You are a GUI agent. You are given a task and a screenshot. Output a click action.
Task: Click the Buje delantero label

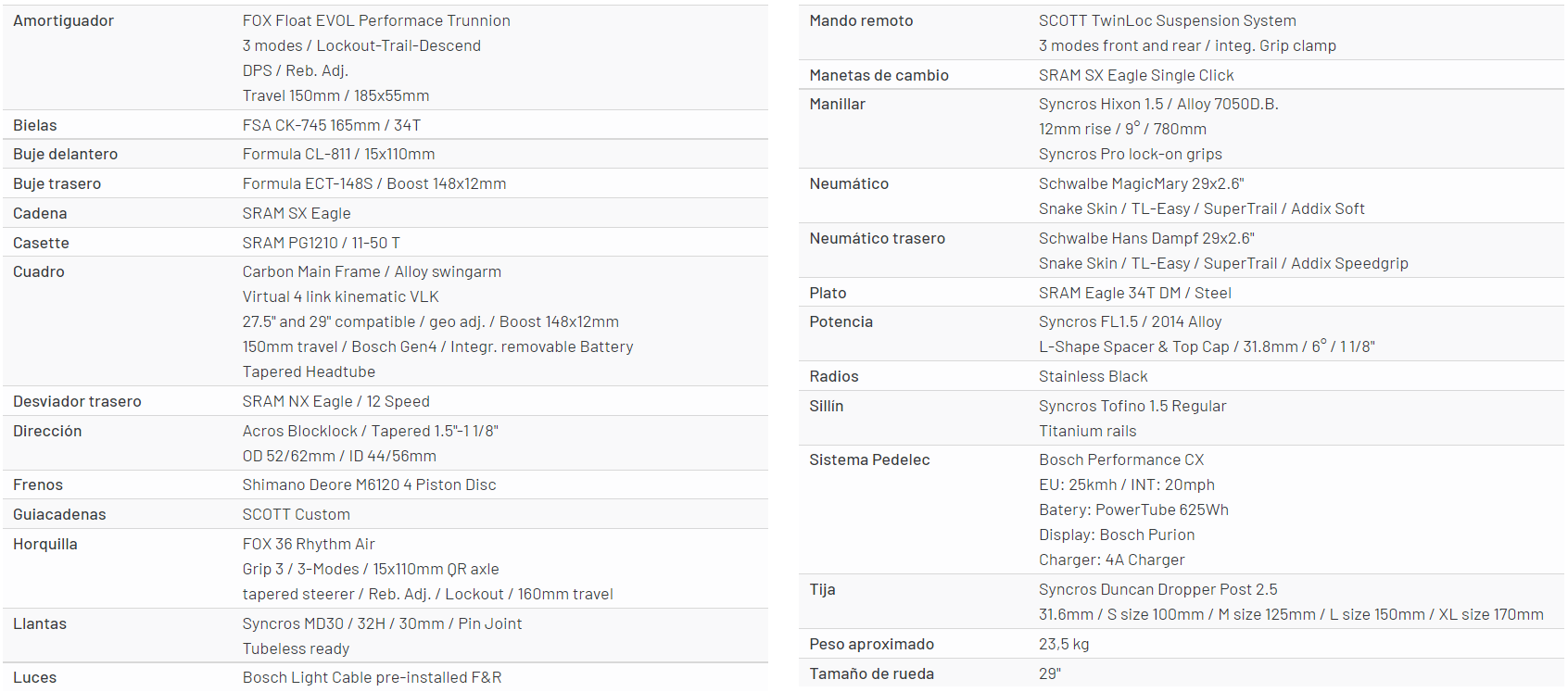[x=65, y=154]
